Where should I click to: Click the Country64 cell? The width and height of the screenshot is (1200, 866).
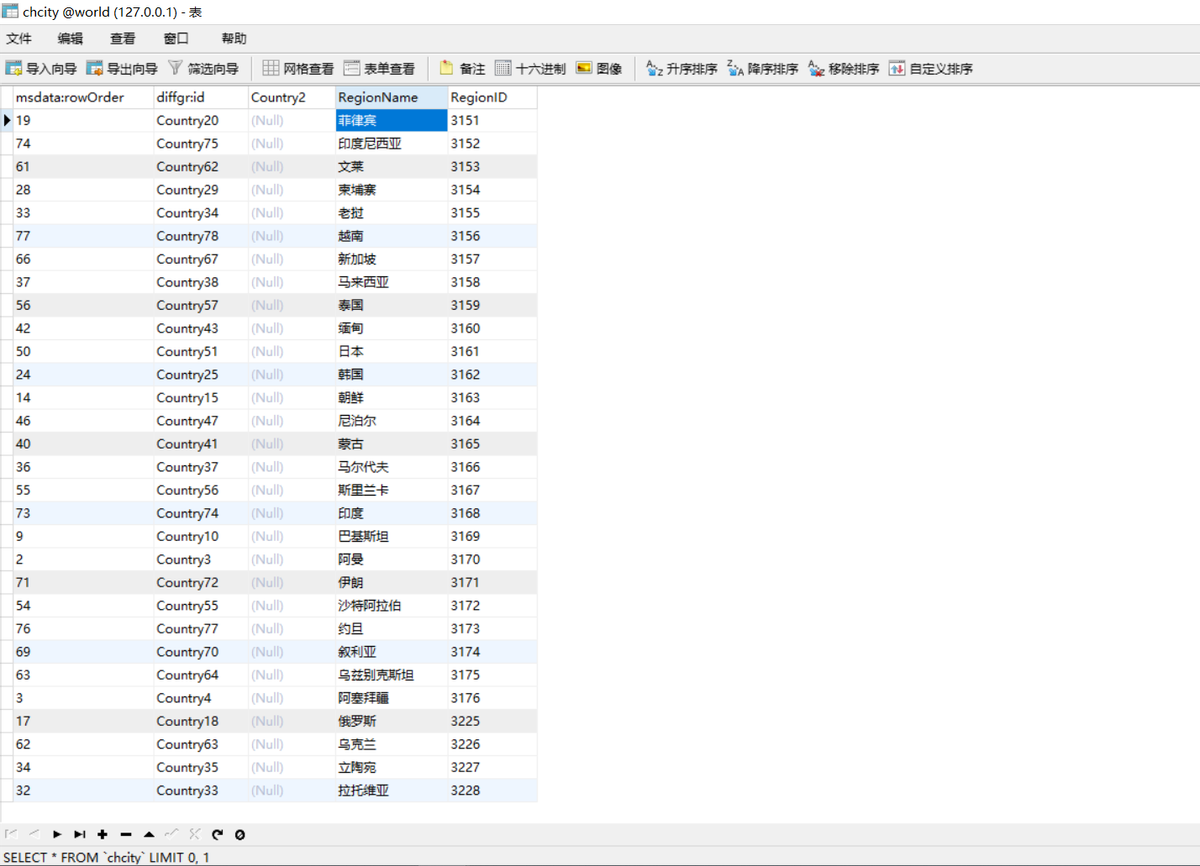point(201,675)
